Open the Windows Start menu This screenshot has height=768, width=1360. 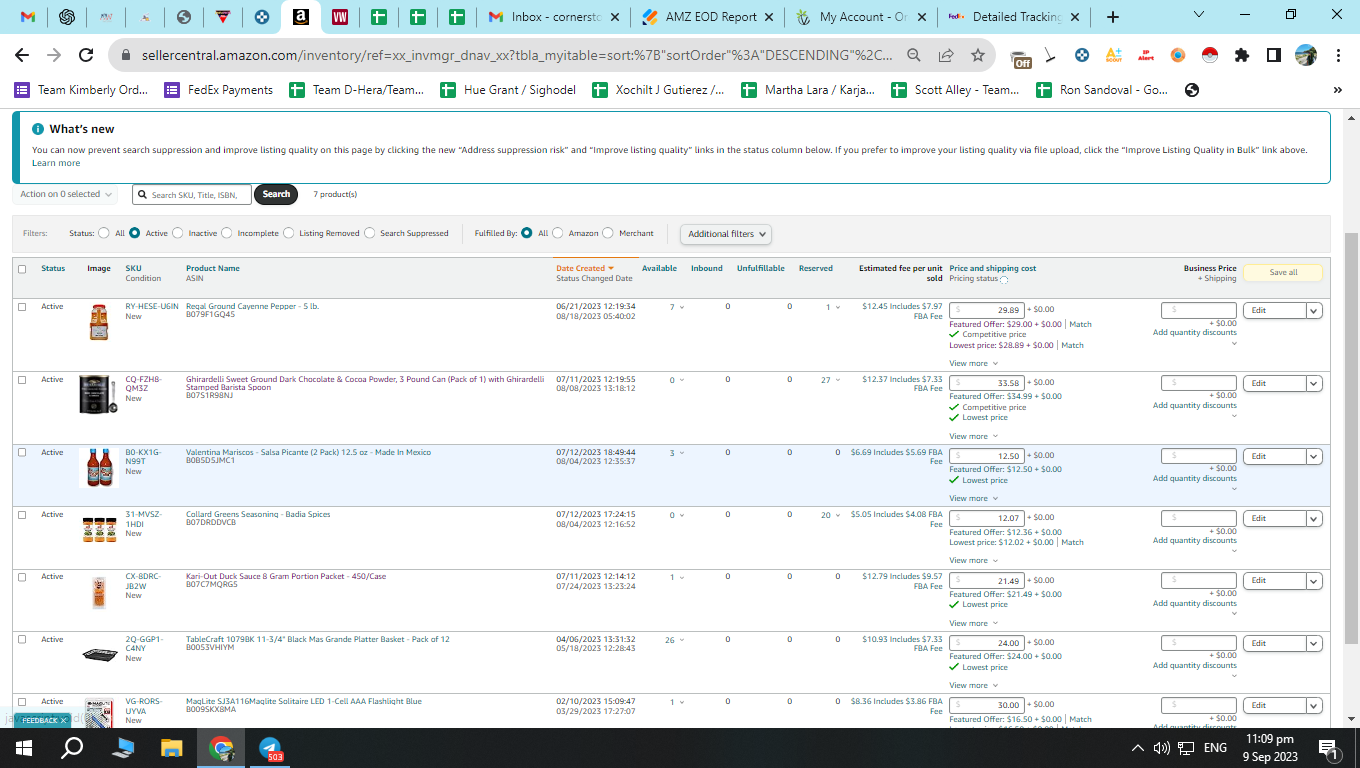(x=24, y=748)
